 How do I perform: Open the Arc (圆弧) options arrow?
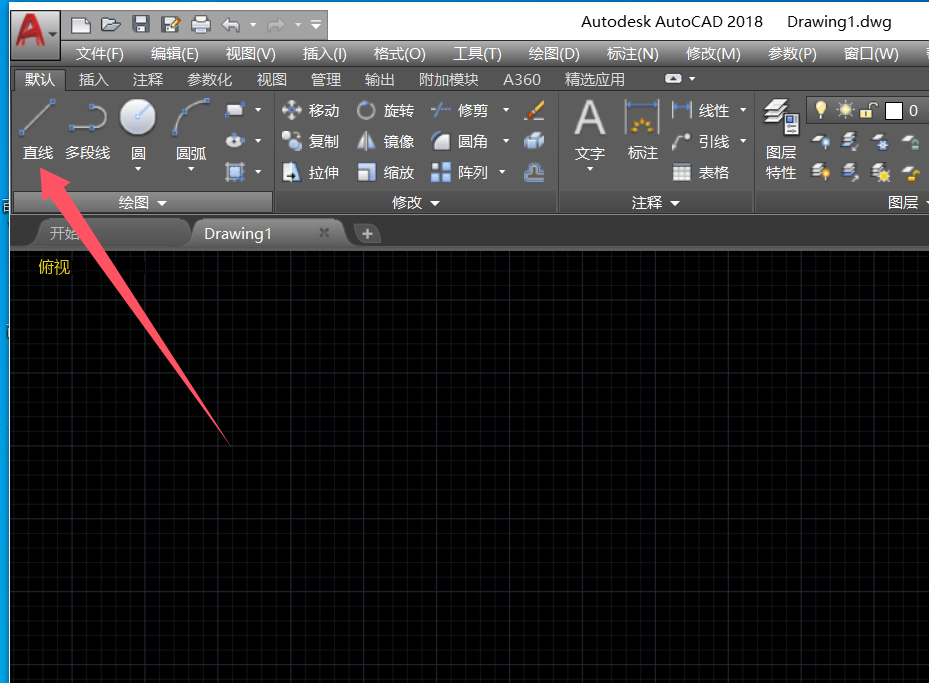[x=191, y=169]
